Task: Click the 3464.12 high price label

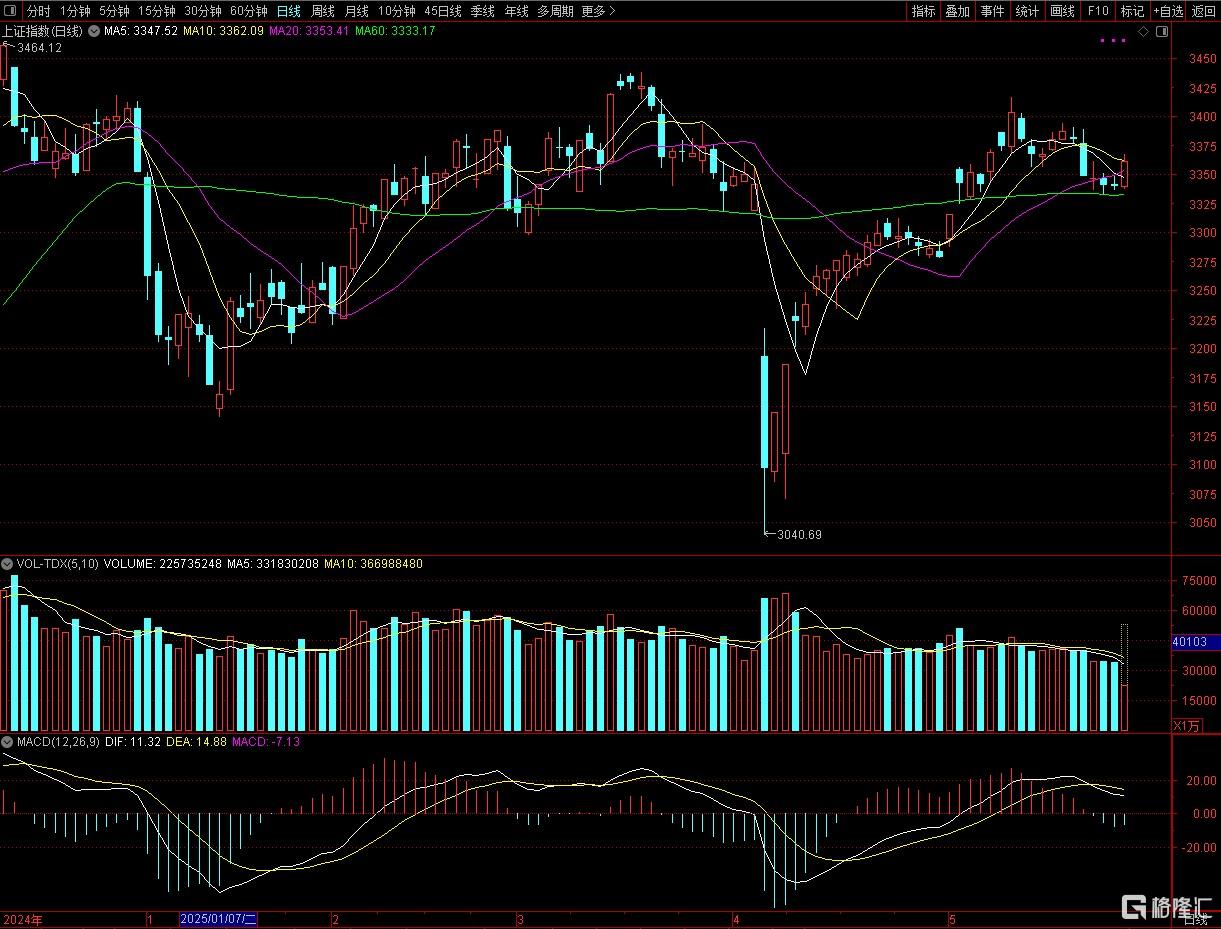Action: [40, 47]
